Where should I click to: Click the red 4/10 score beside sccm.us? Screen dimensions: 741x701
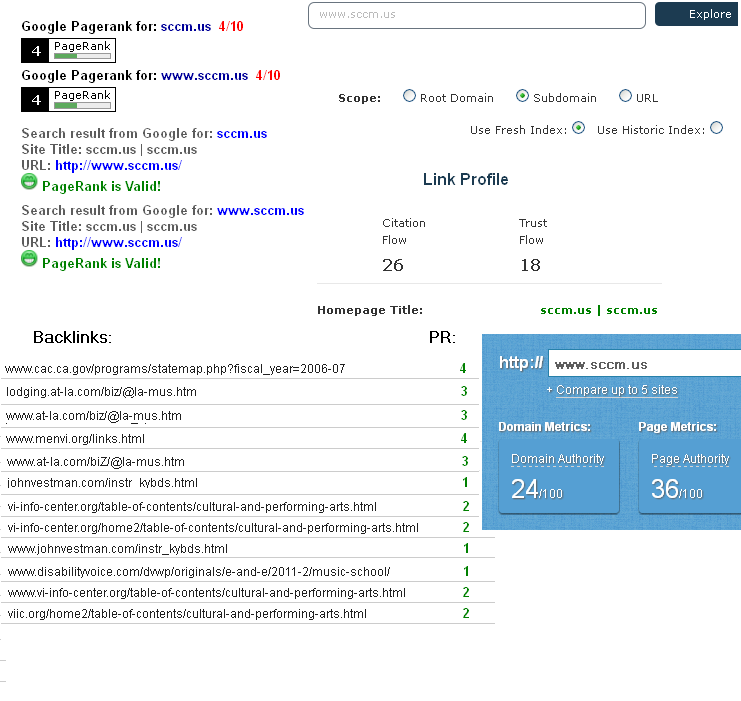(x=231, y=26)
